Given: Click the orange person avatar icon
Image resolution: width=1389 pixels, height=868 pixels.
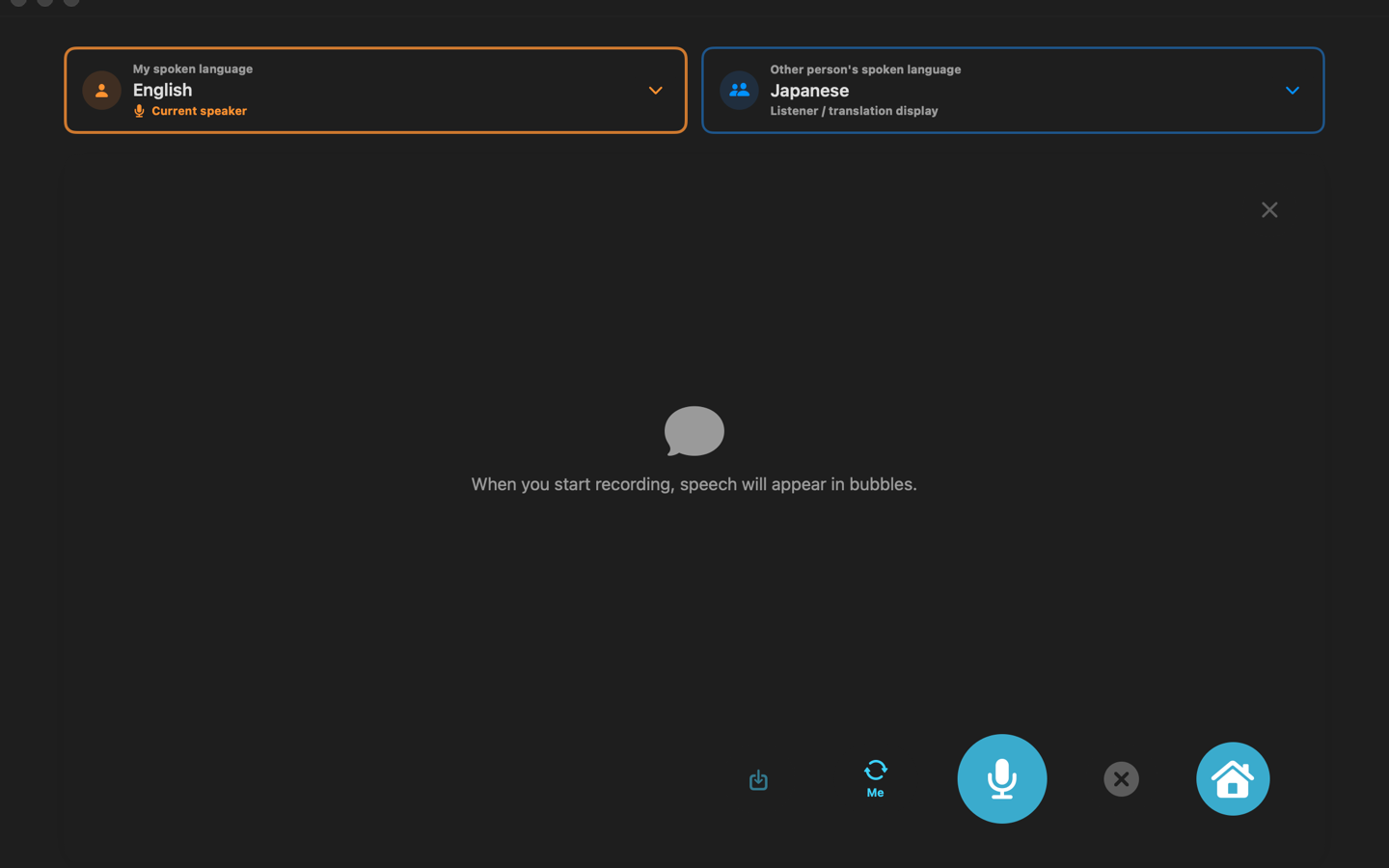Looking at the screenshot, I should (x=101, y=90).
